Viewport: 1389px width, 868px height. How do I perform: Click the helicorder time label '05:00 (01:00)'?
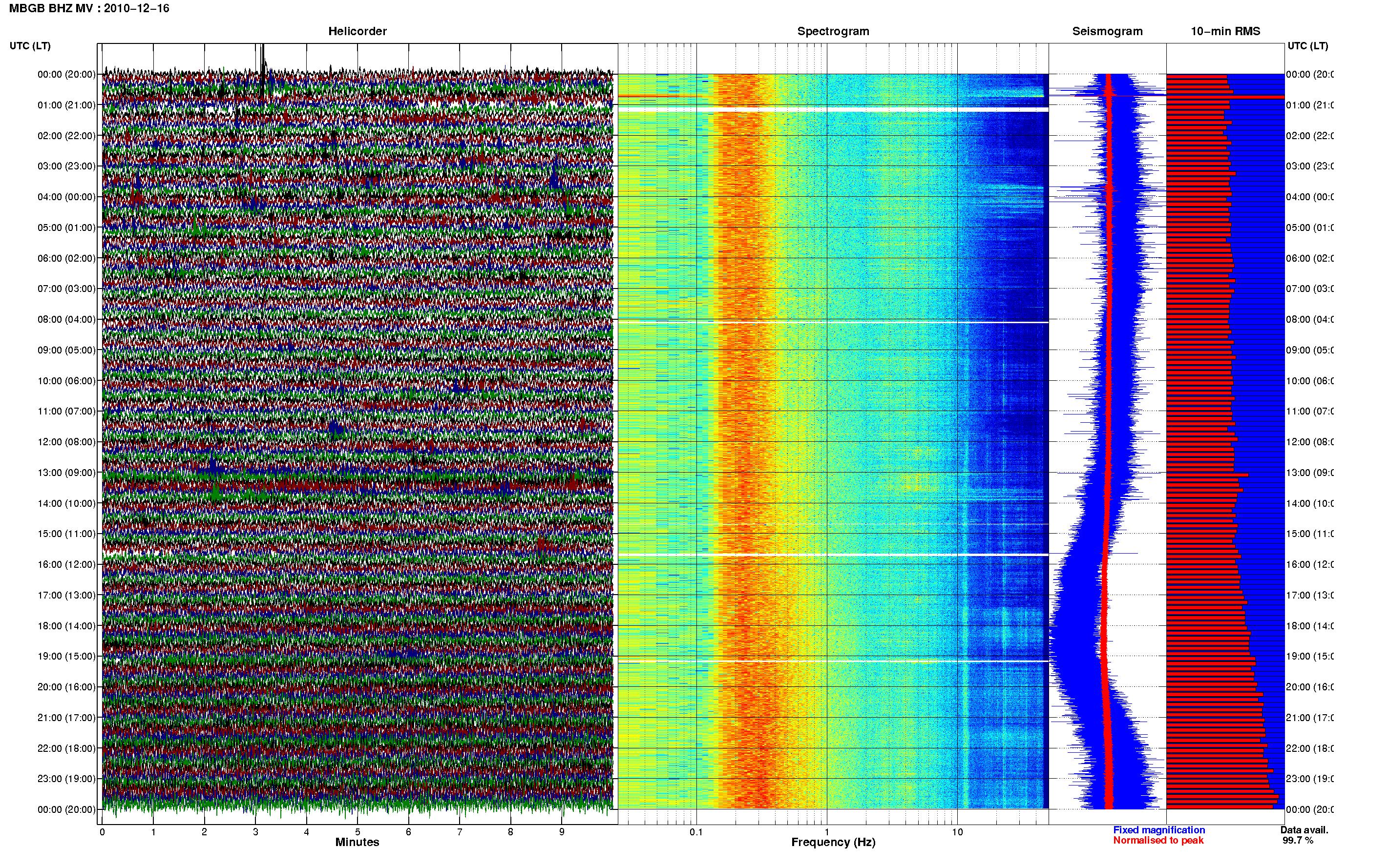[x=66, y=227]
